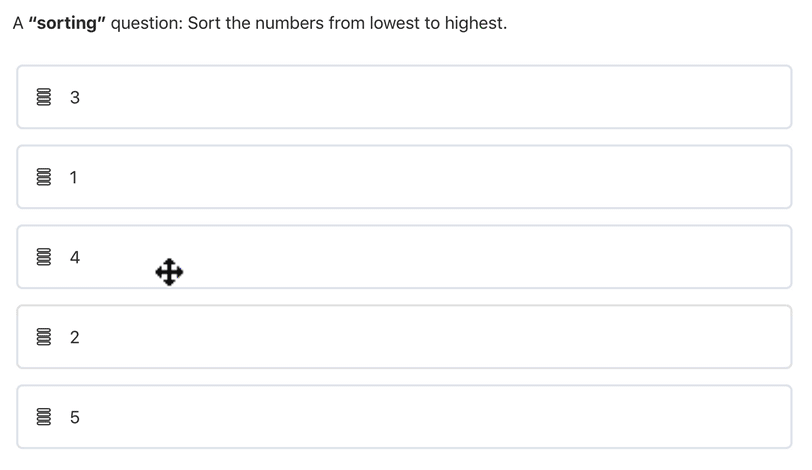Click the number 4 label

(x=75, y=258)
